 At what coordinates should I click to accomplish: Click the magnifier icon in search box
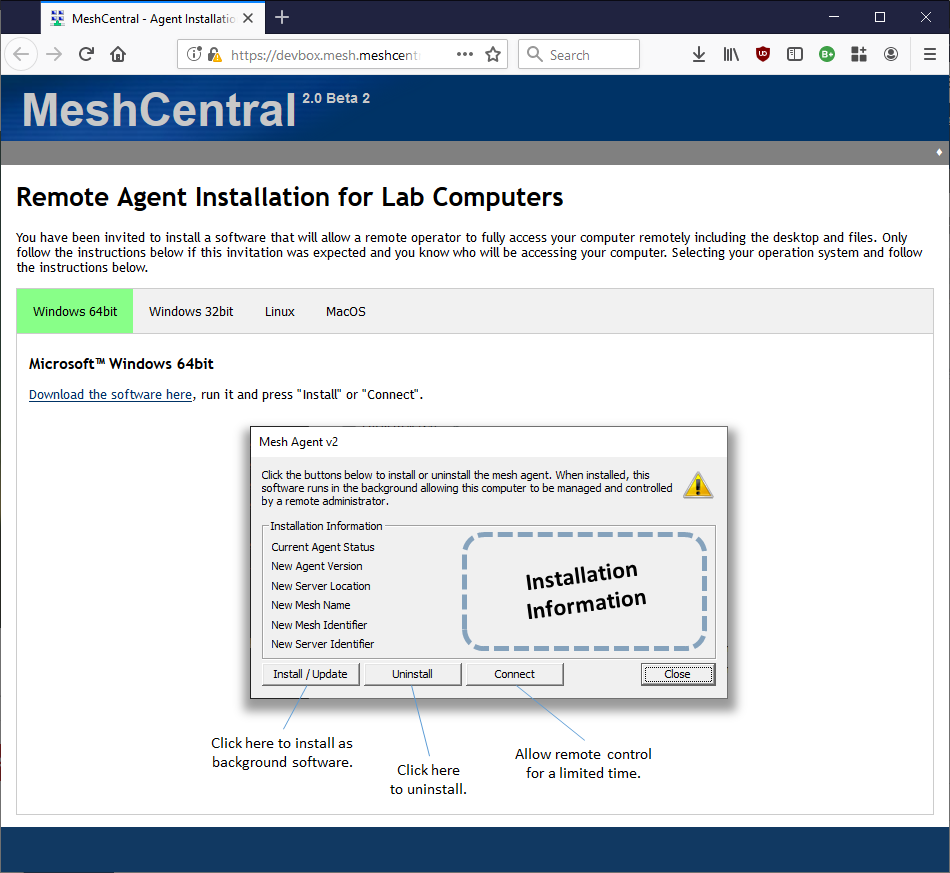tap(534, 55)
